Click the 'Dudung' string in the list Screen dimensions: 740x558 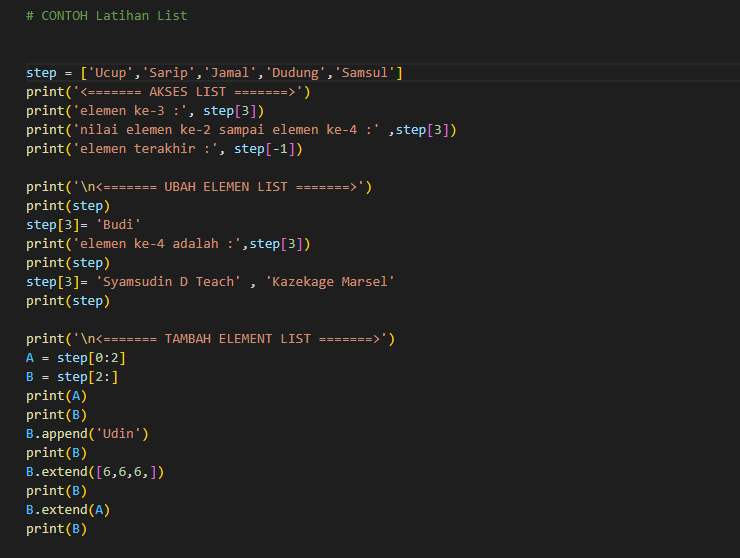click(295, 73)
